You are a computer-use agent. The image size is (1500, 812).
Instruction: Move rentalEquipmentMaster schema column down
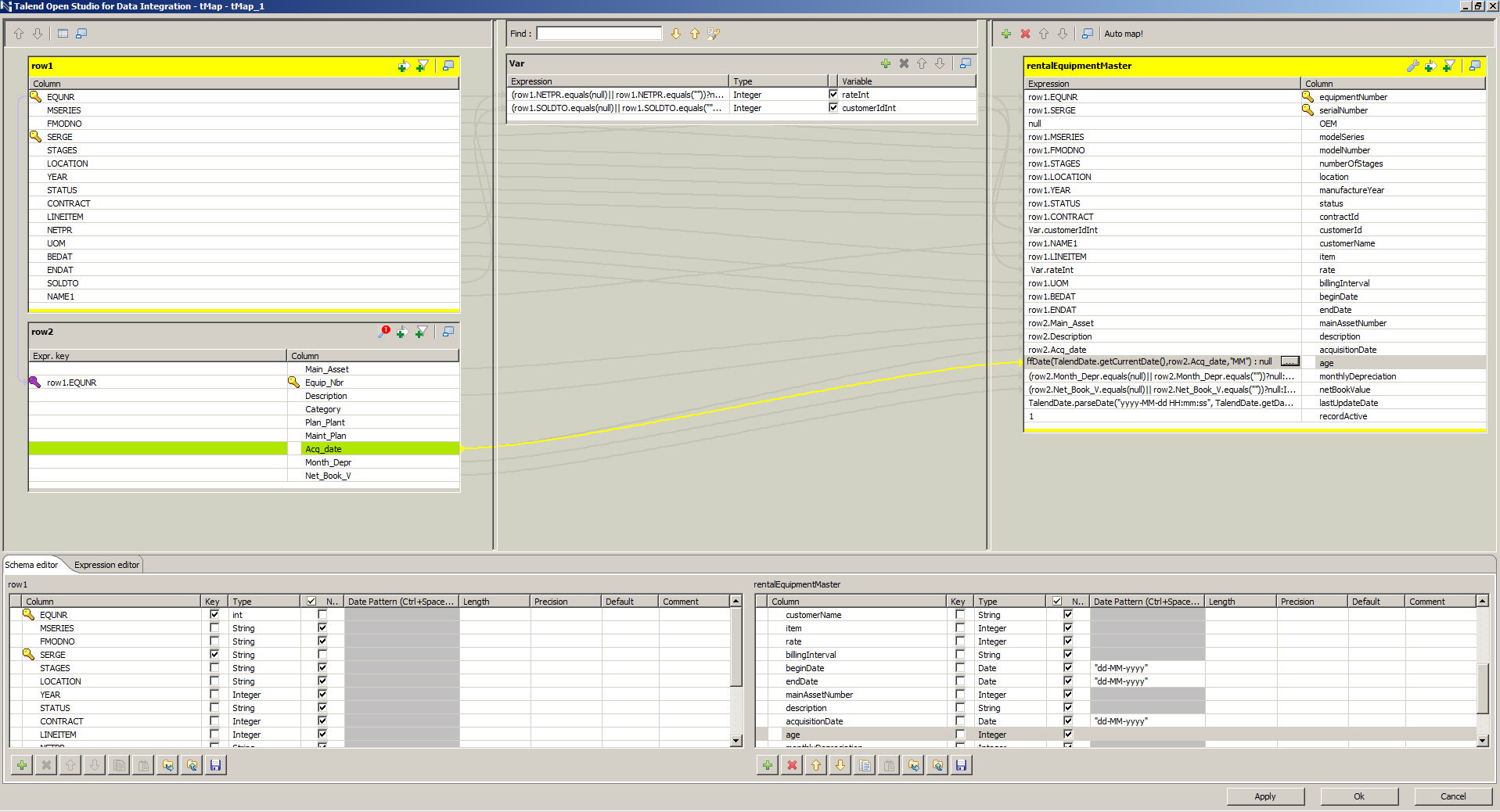pos(840,765)
